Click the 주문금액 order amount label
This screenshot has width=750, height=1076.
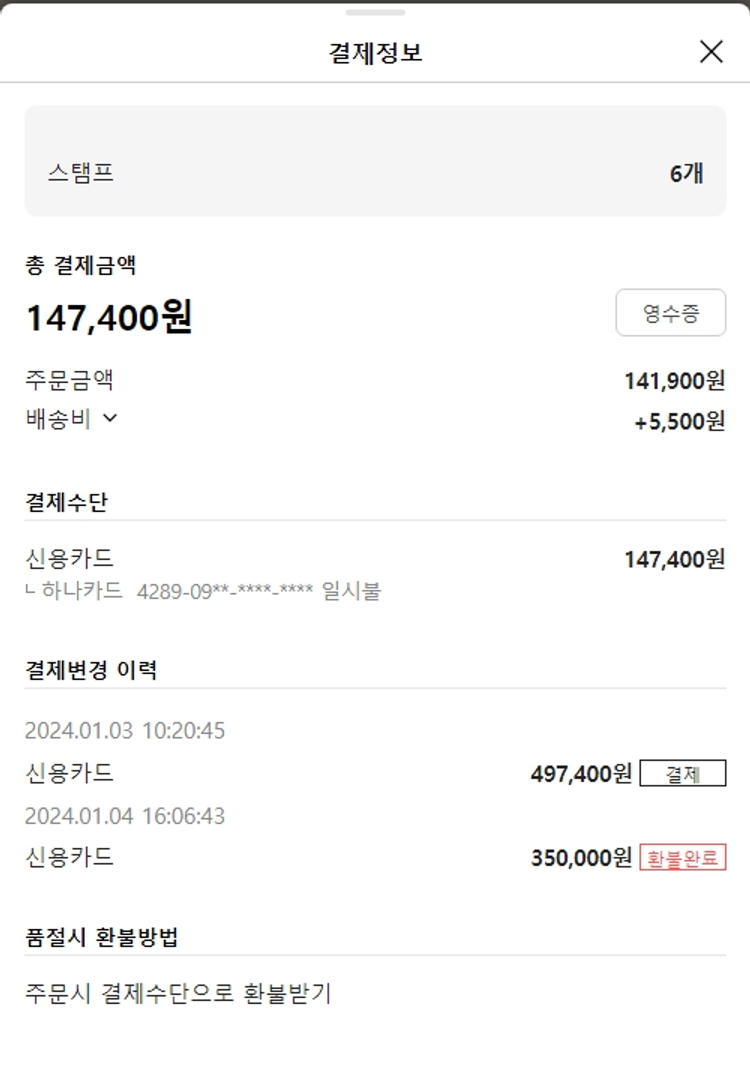(69, 380)
